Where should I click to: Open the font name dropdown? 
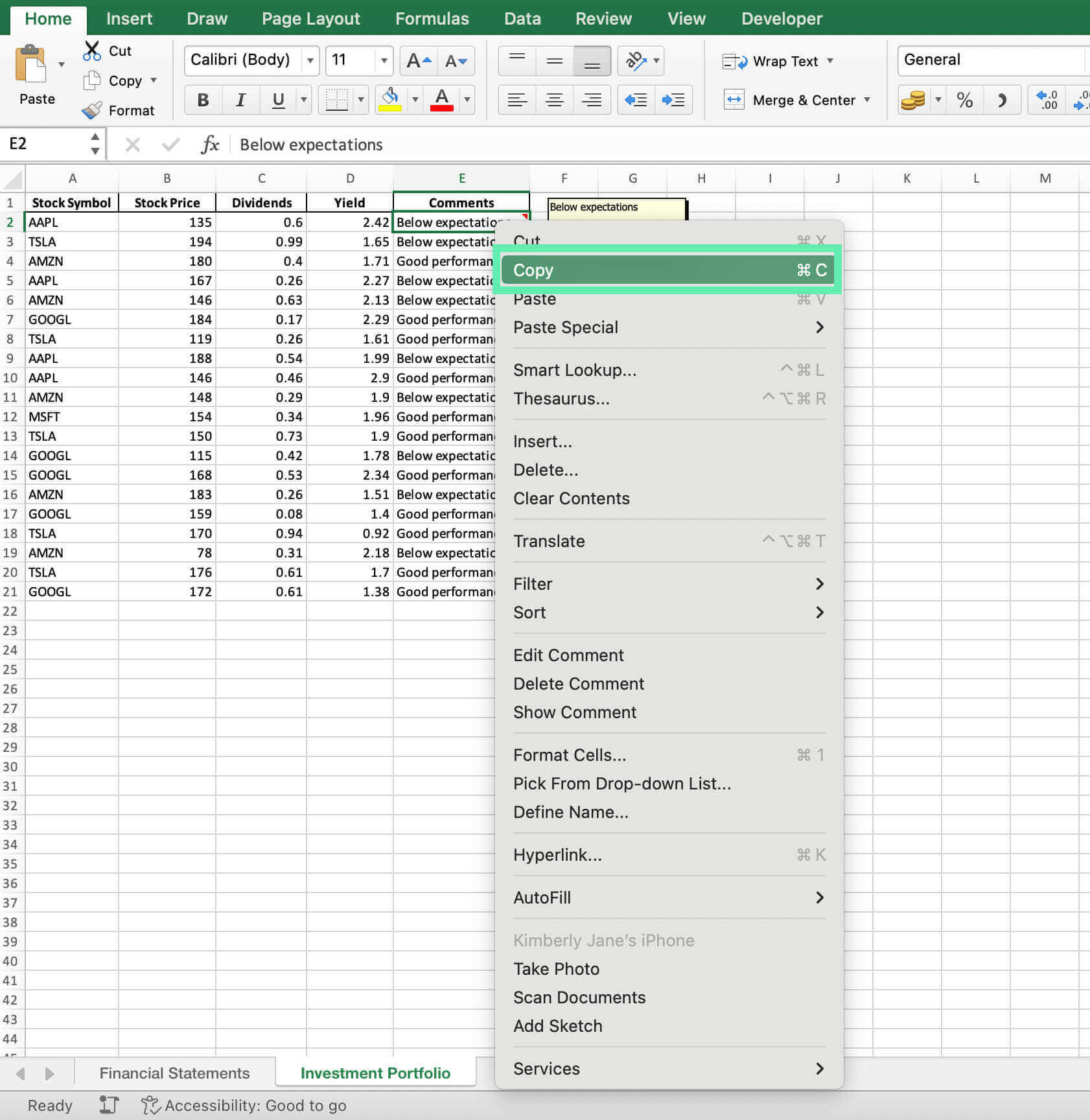click(x=310, y=61)
